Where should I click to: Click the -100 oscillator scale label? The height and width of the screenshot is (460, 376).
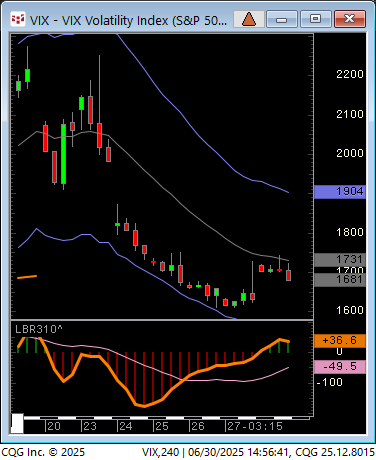(x=330, y=382)
